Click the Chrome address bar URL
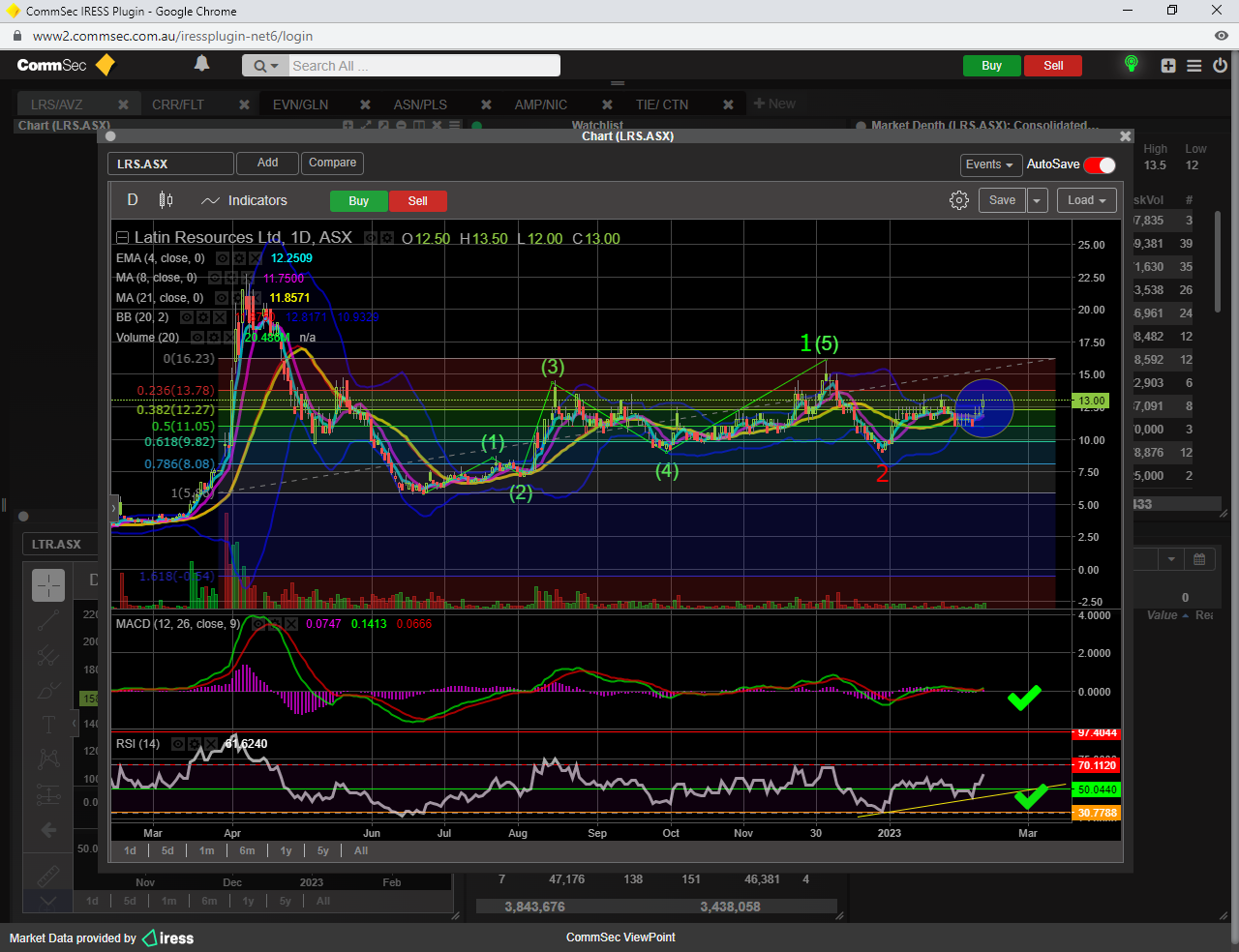This screenshot has width=1239, height=952. point(172,36)
